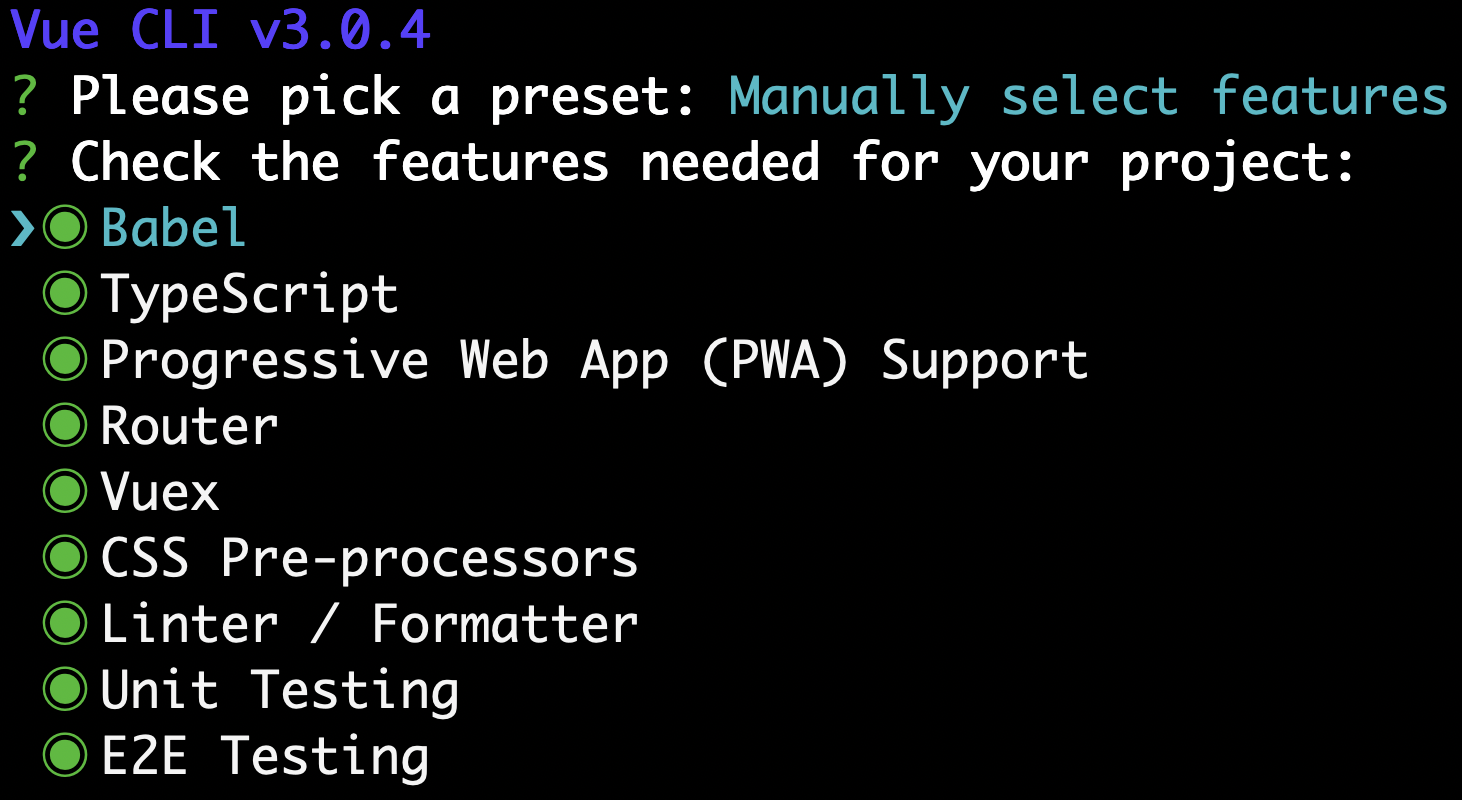This screenshot has width=1462, height=800.
Task: Uncheck the TypeScript green circle
Action: click(65, 294)
